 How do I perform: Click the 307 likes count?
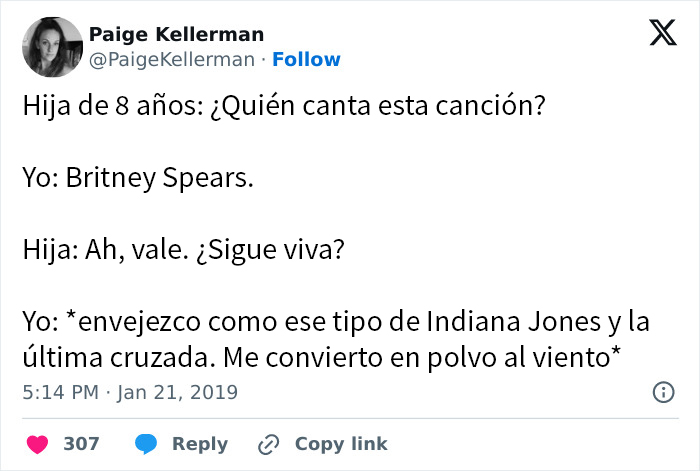coord(81,443)
